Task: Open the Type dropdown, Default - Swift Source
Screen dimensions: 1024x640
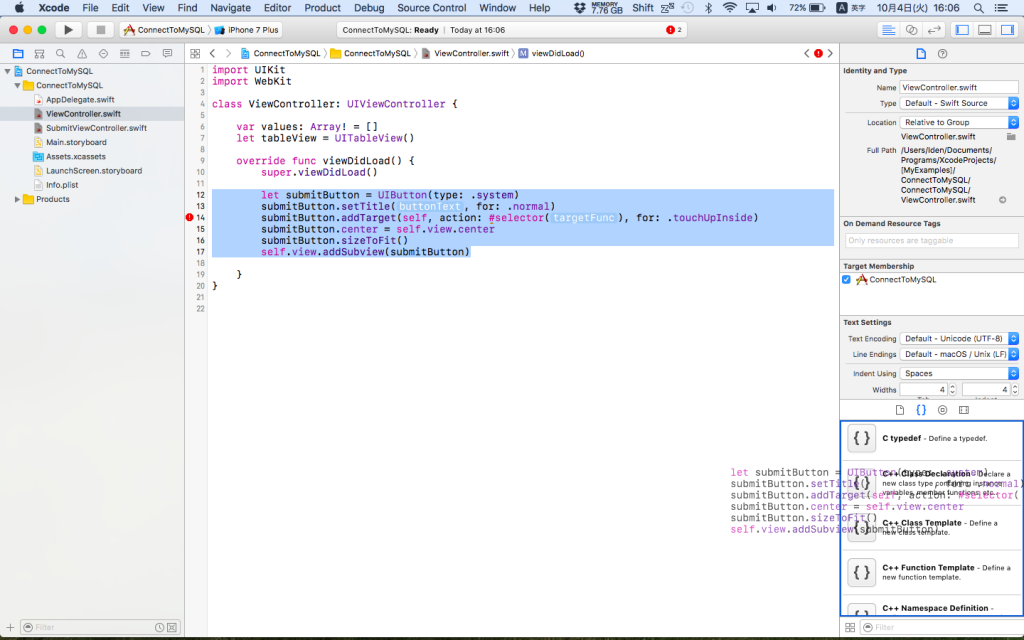Action: [x=959, y=103]
